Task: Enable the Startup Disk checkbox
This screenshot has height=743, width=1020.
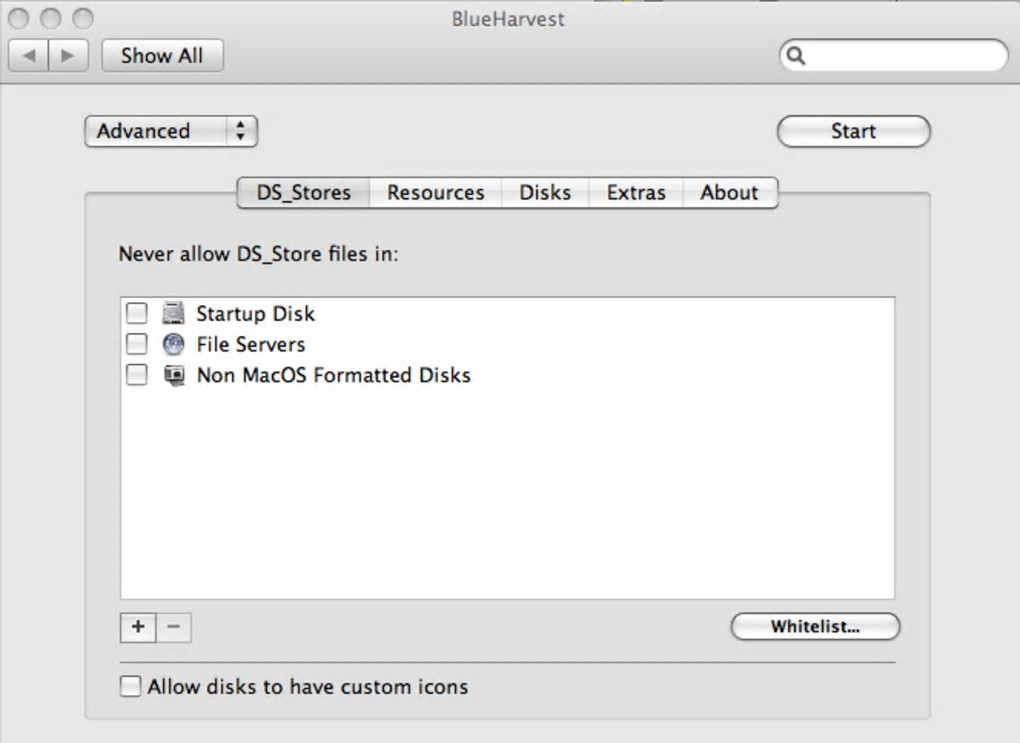Action: (x=137, y=313)
